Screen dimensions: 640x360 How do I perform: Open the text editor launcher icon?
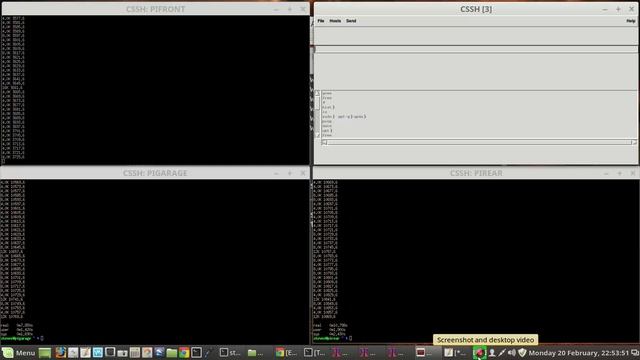pyautogui.click(x=85, y=353)
